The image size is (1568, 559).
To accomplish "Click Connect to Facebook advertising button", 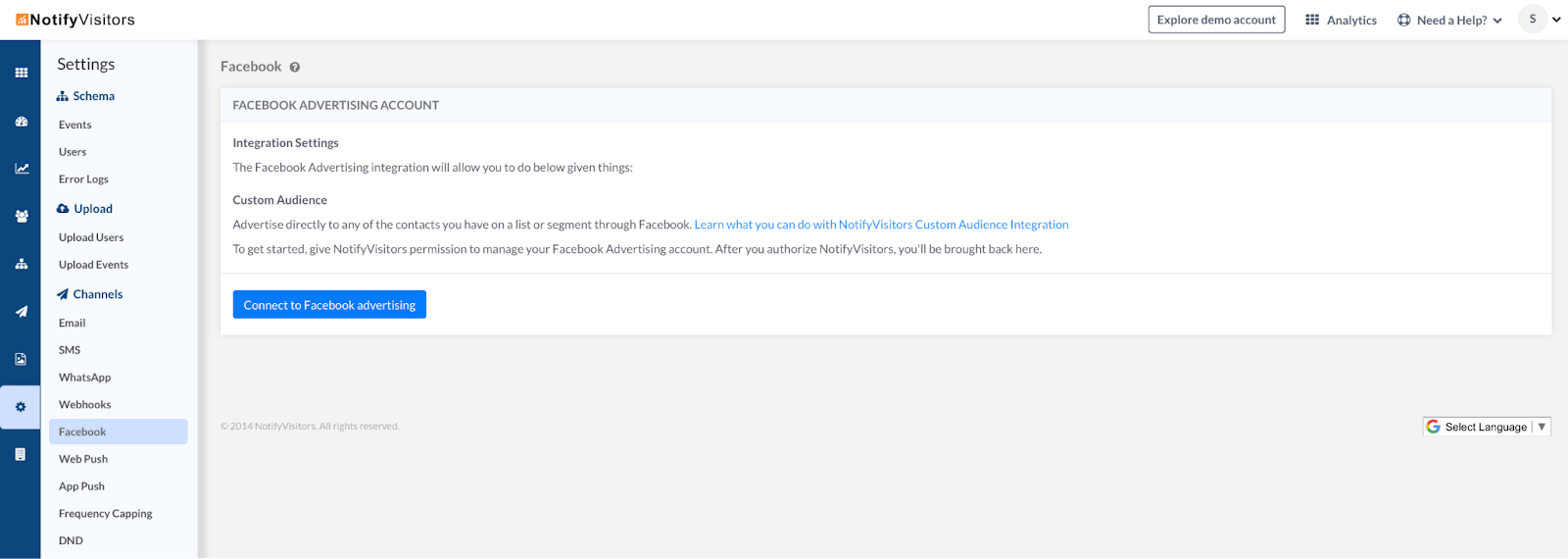I will pos(329,305).
